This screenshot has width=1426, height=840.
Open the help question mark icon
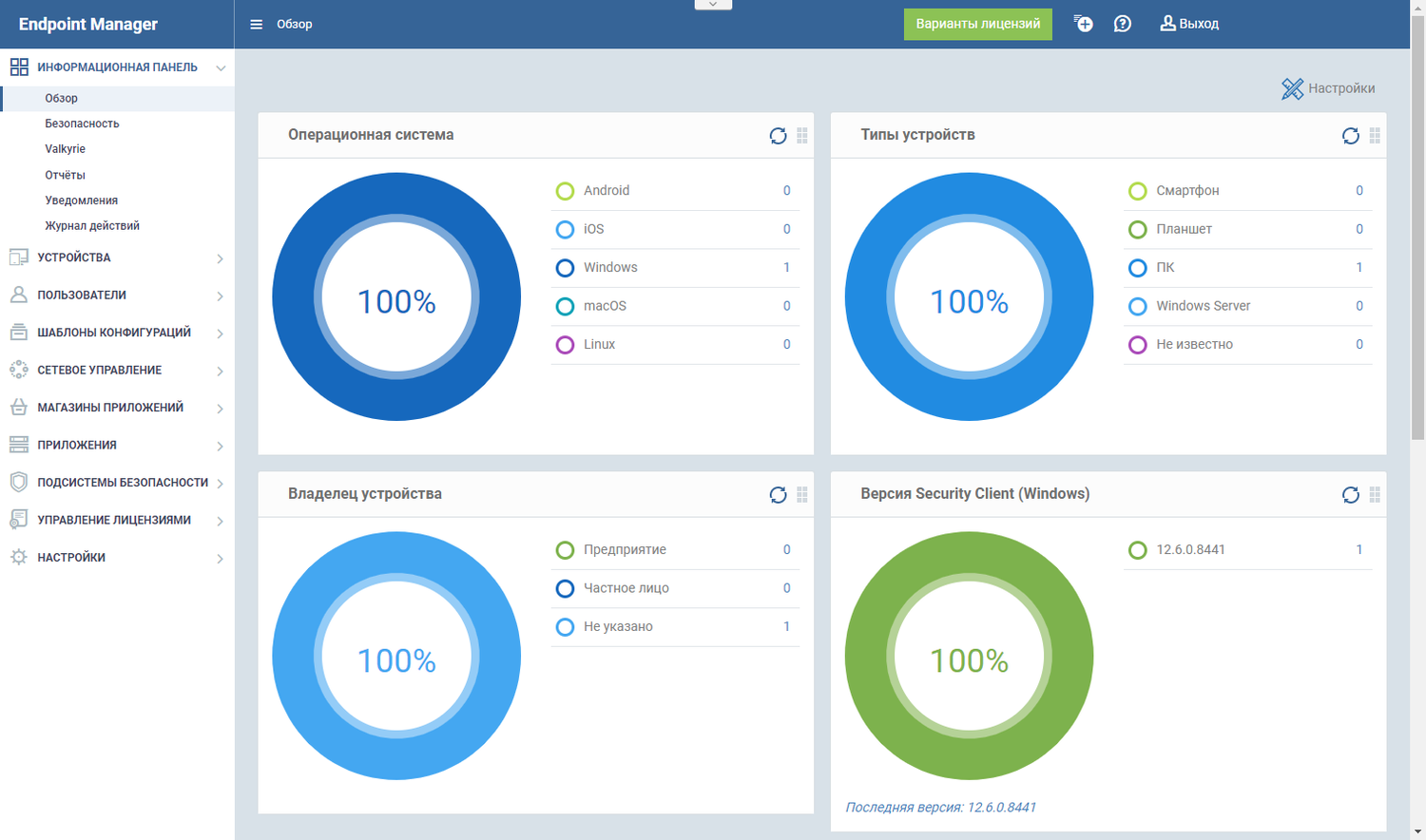click(1123, 24)
